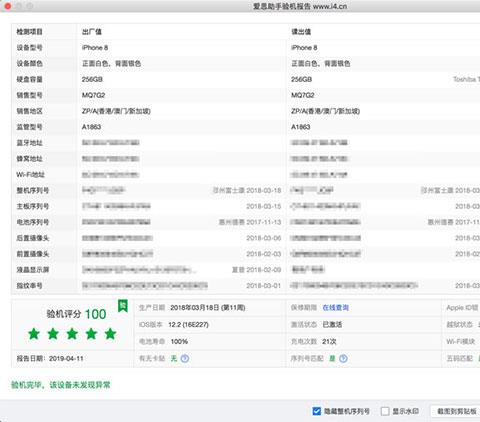Select the 主板序列号 row label
This screenshot has width=480, height=422.
click(33, 206)
